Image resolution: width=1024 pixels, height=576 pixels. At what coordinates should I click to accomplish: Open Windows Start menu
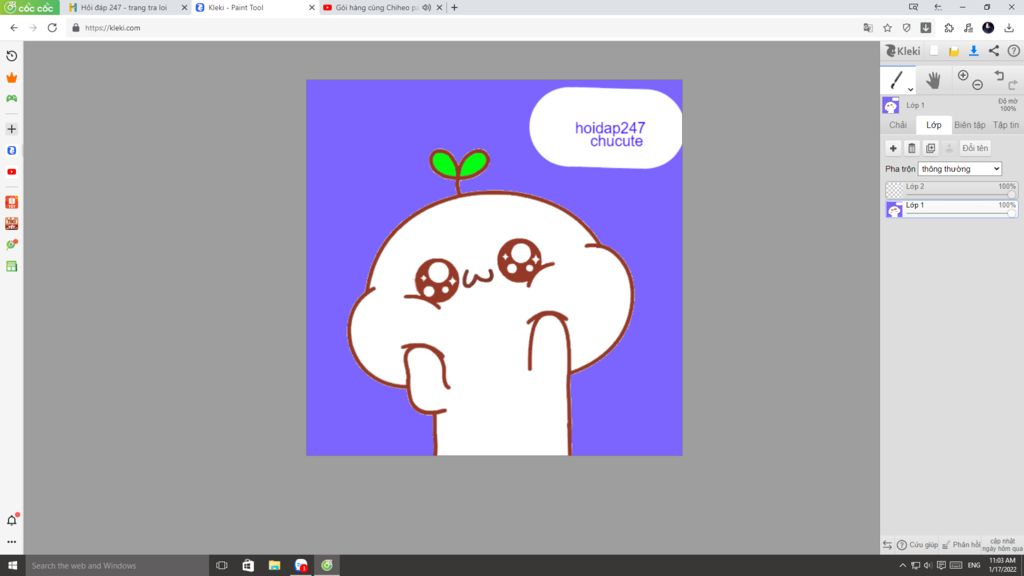pos(12,566)
